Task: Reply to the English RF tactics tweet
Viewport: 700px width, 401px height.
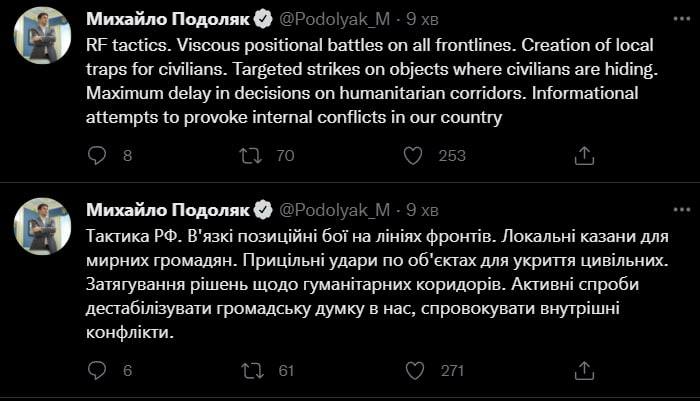Action: point(97,155)
